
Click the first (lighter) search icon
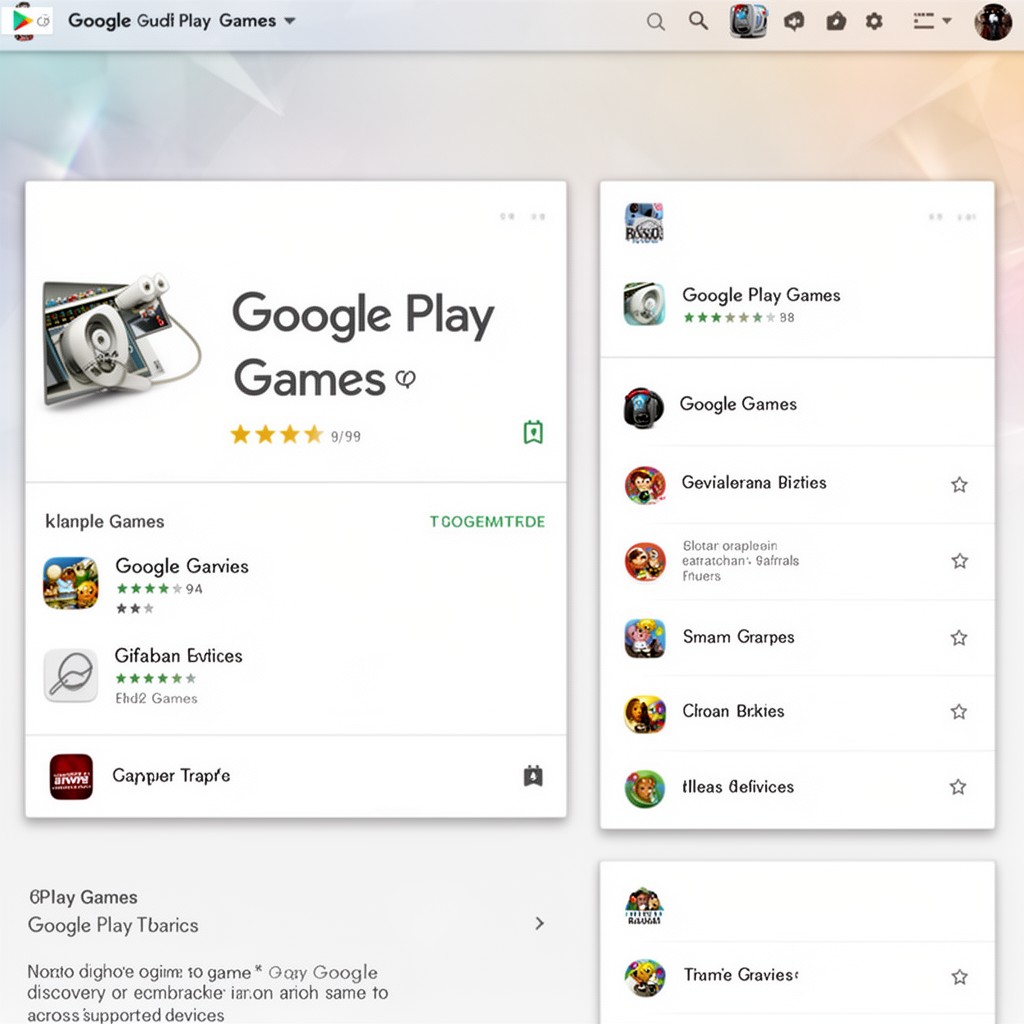(656, 22)
